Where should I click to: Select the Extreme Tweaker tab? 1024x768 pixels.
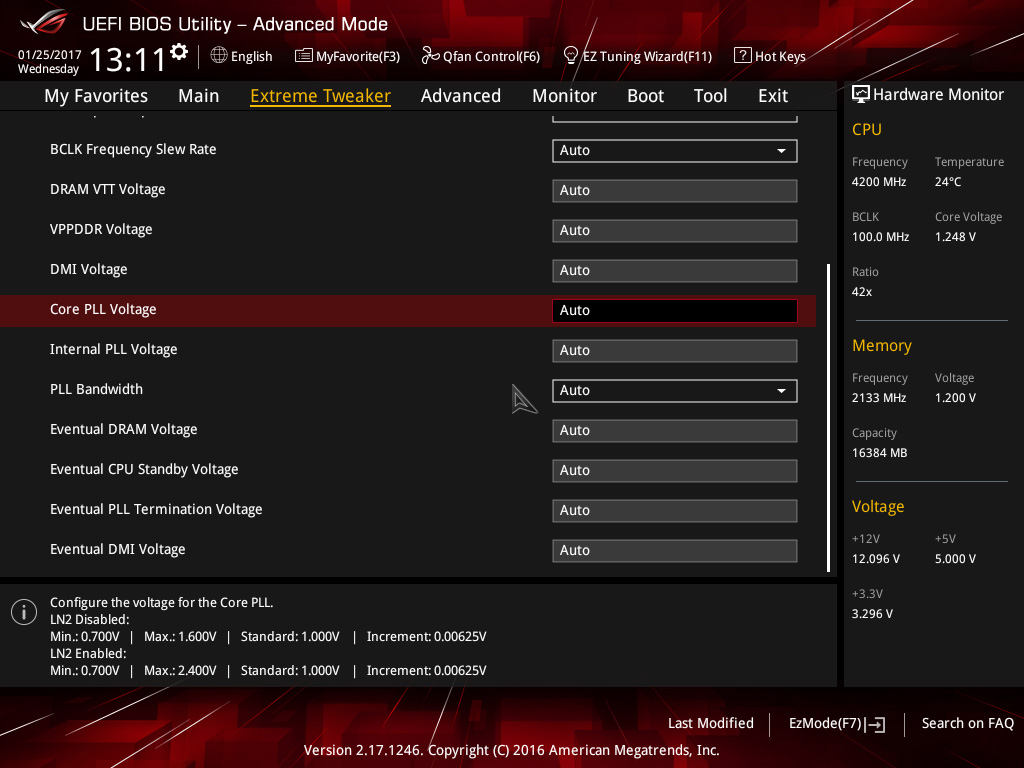pyautogui.click(x=321, y=96)
